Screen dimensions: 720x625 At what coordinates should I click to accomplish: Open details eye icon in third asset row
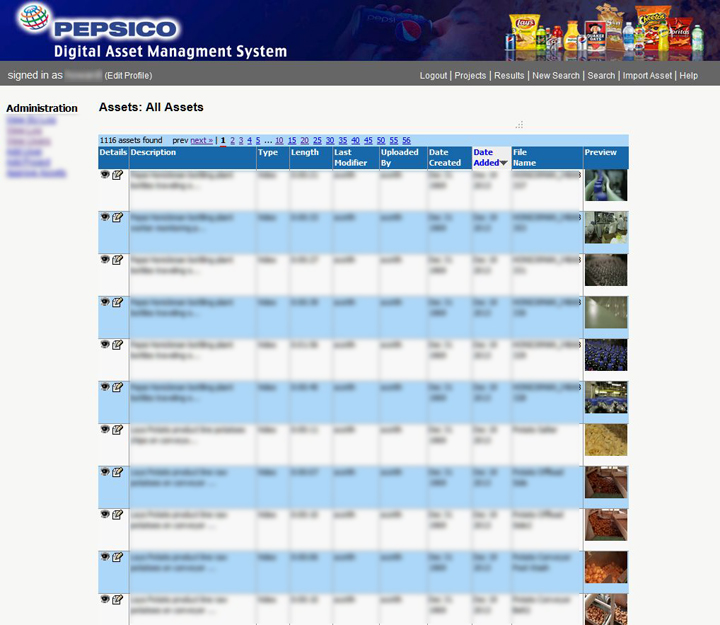(105, 259)
